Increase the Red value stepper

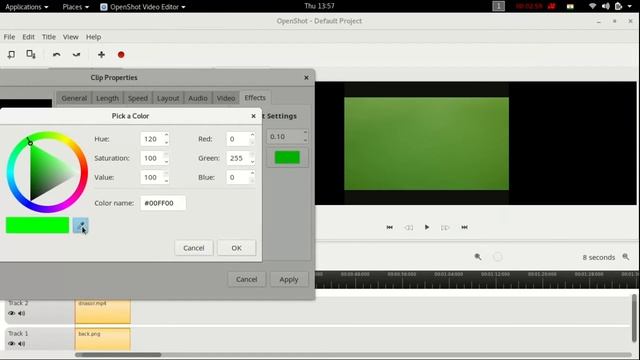pos(252,135)
